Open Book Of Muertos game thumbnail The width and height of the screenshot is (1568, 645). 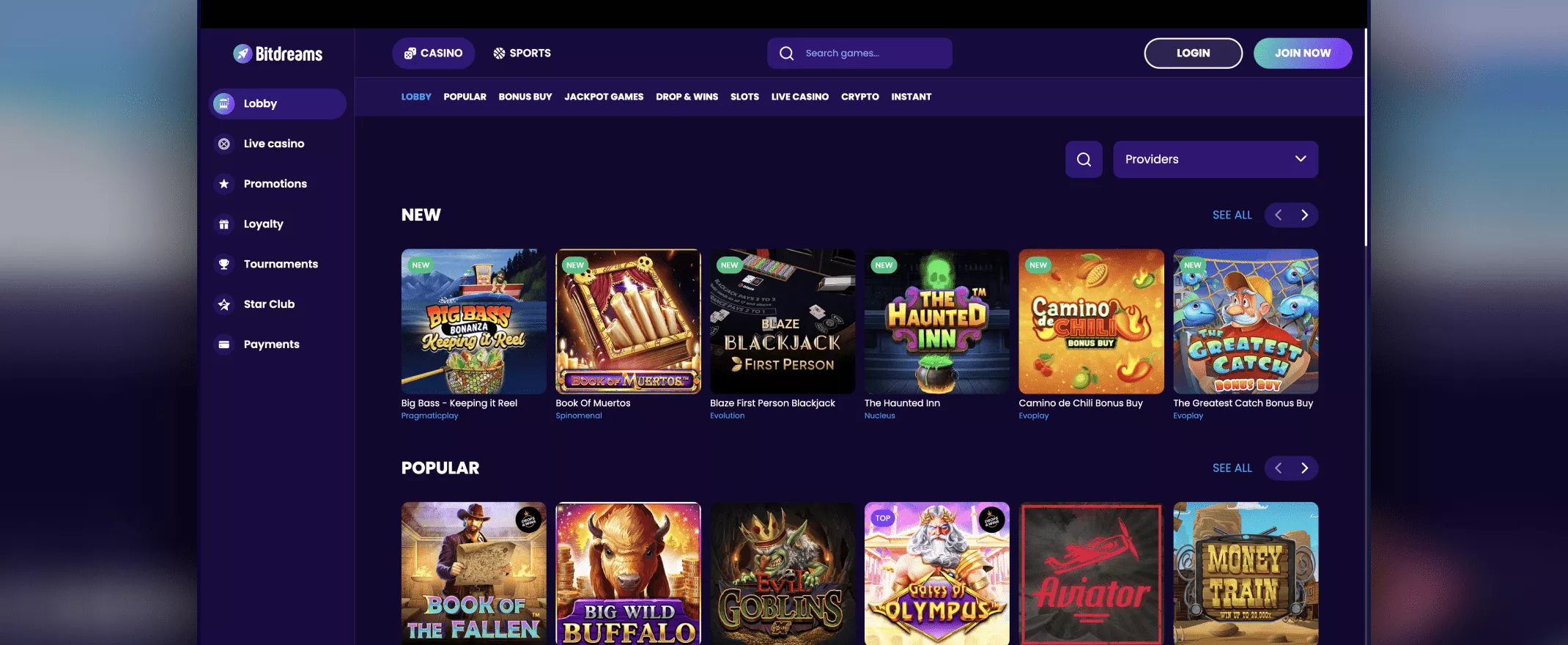pos(628,322)
